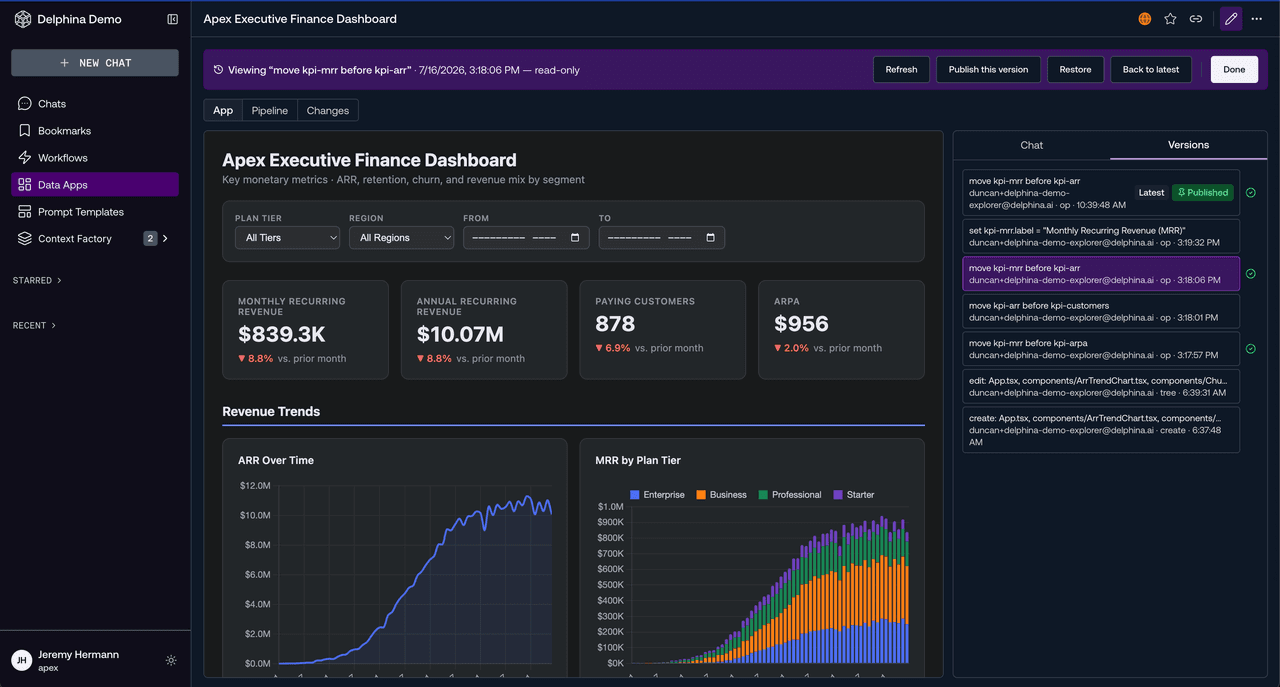Select Data Apps in the sidebar

pos(95,184)
